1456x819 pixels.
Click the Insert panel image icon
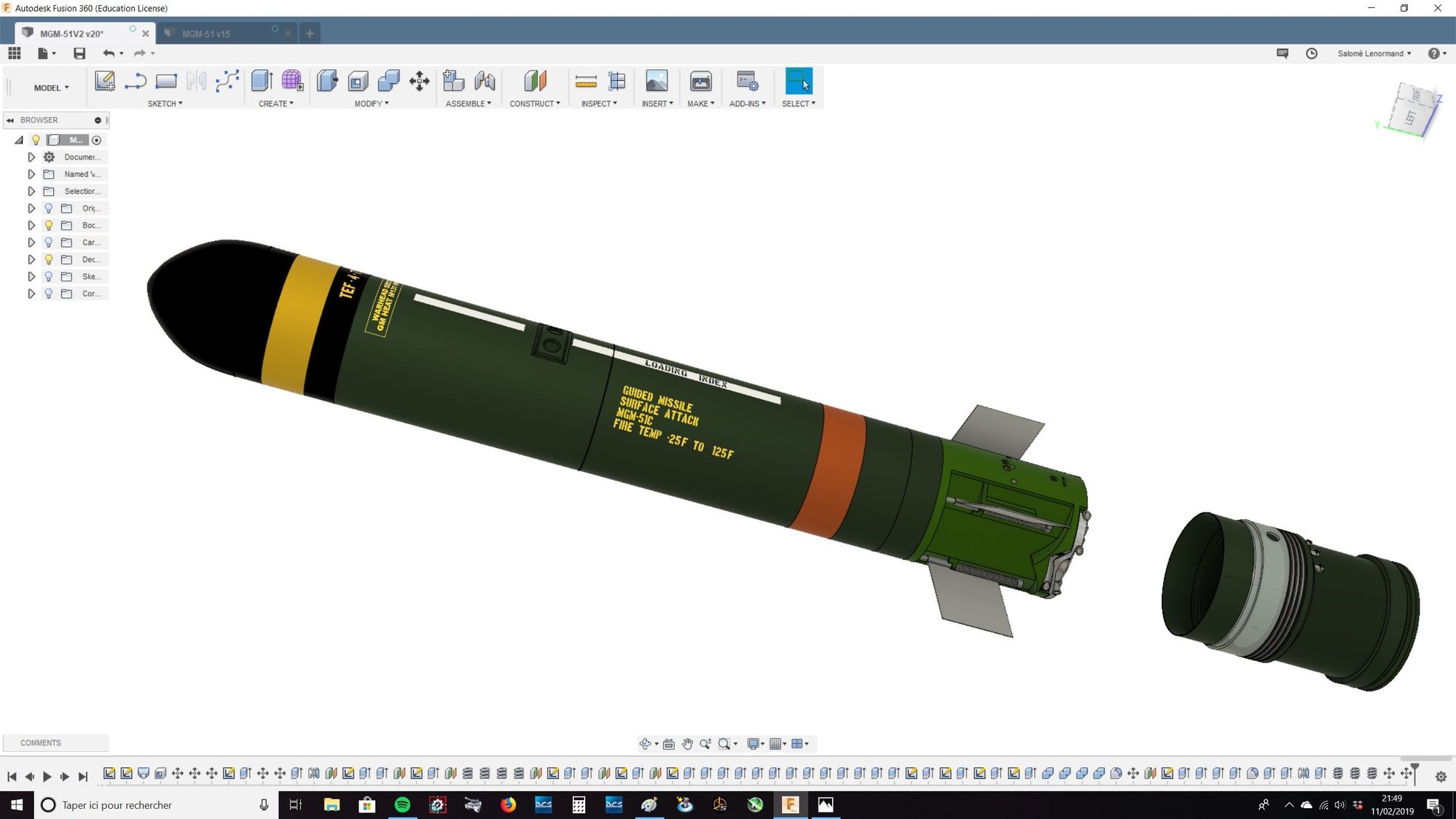[x=655, y=81]
